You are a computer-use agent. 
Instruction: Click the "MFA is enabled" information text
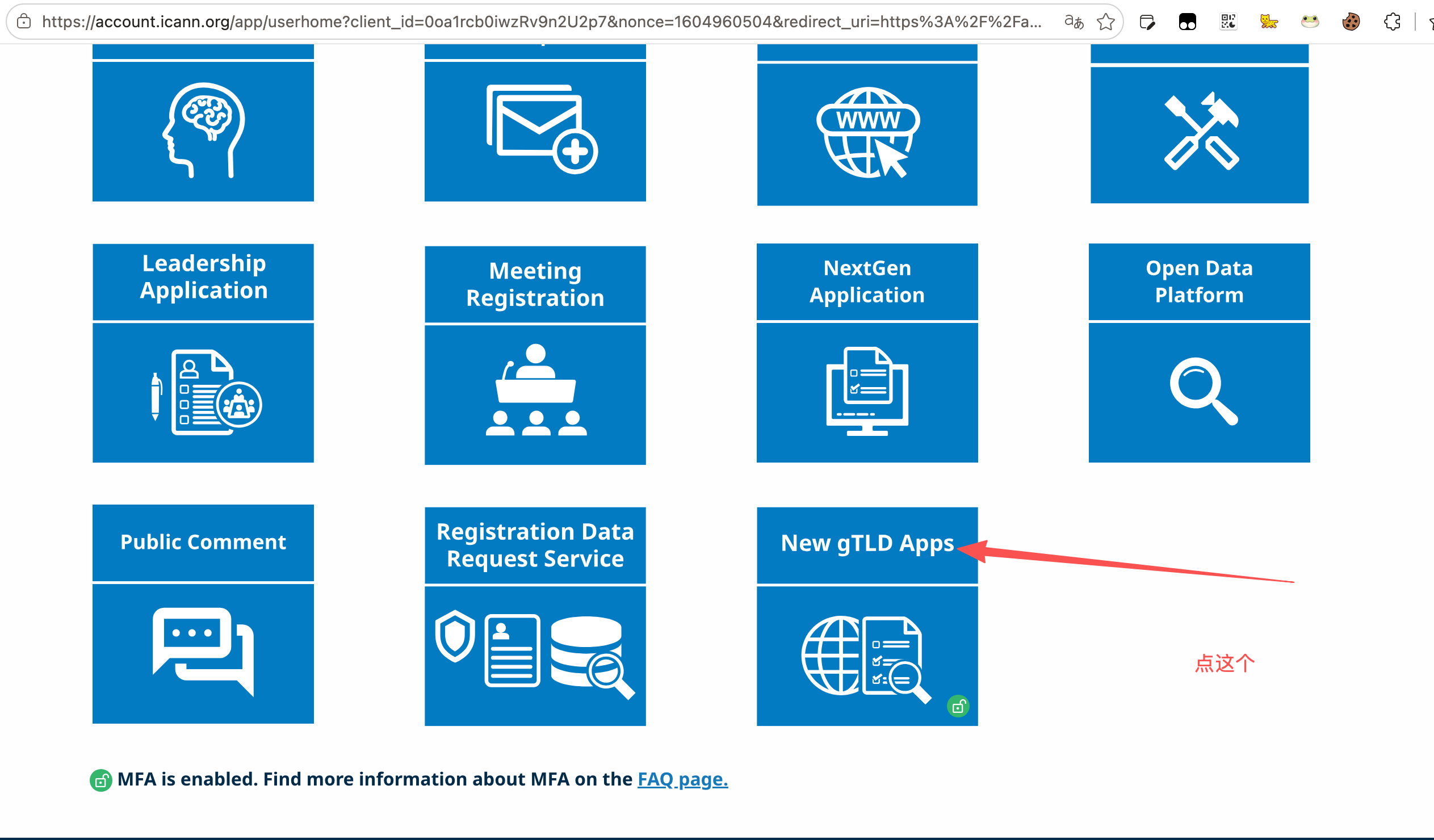pyautogui.click(x=375, y=779)
